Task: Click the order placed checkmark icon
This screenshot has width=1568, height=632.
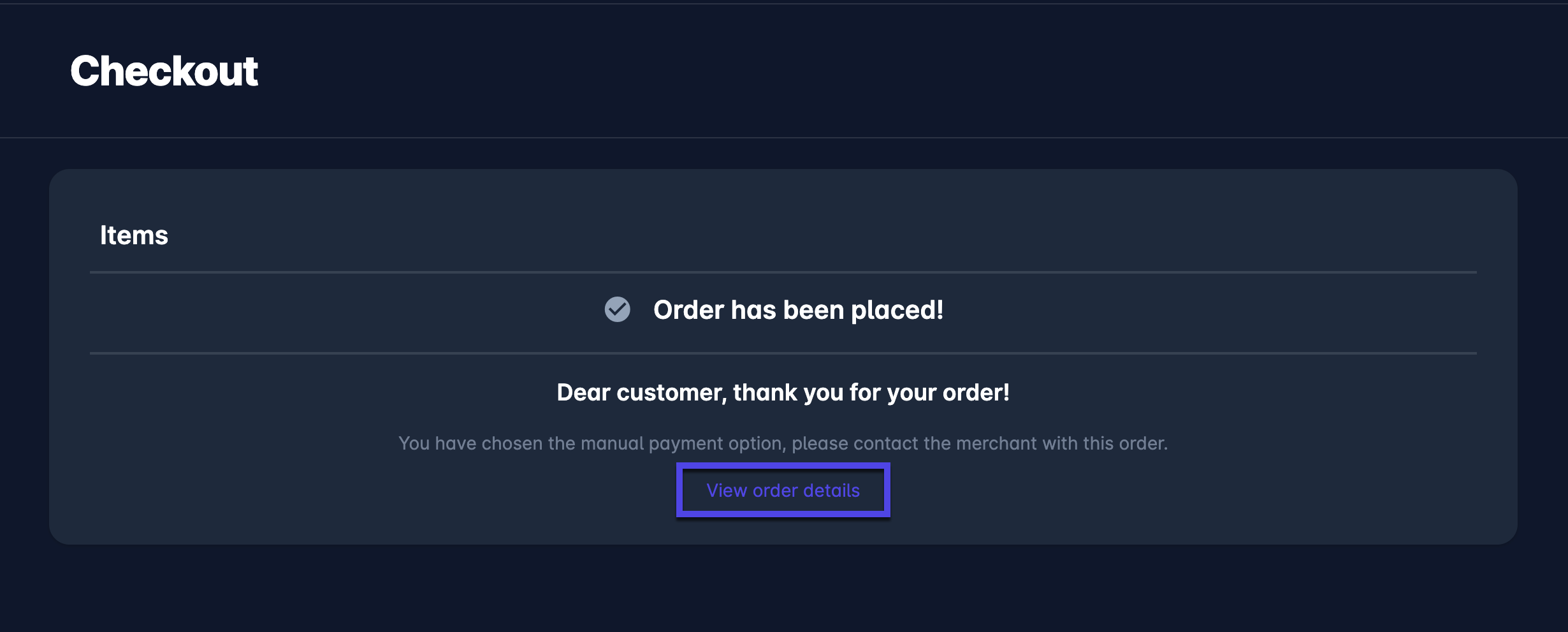Action: click(x=617, y=310)
